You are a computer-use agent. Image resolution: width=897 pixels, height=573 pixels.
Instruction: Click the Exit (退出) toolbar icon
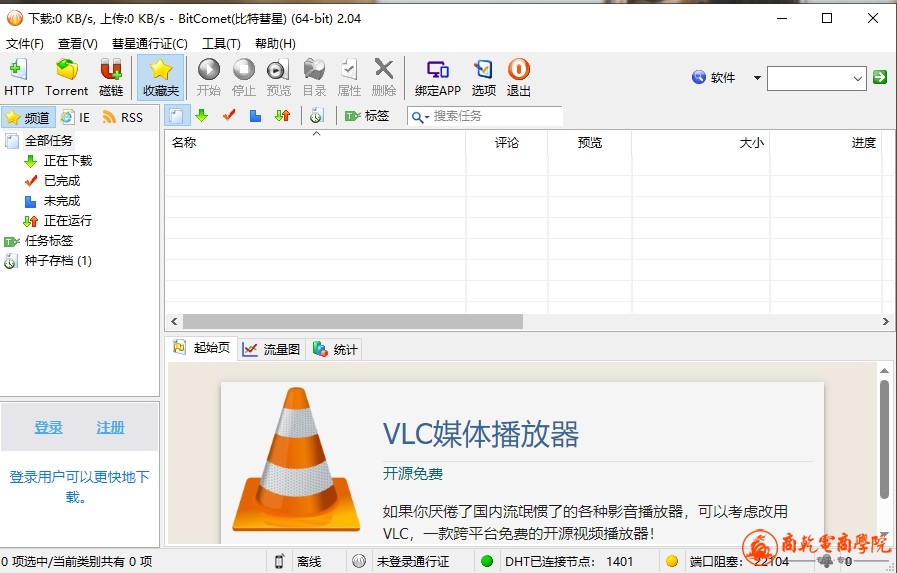pos(518,77)
